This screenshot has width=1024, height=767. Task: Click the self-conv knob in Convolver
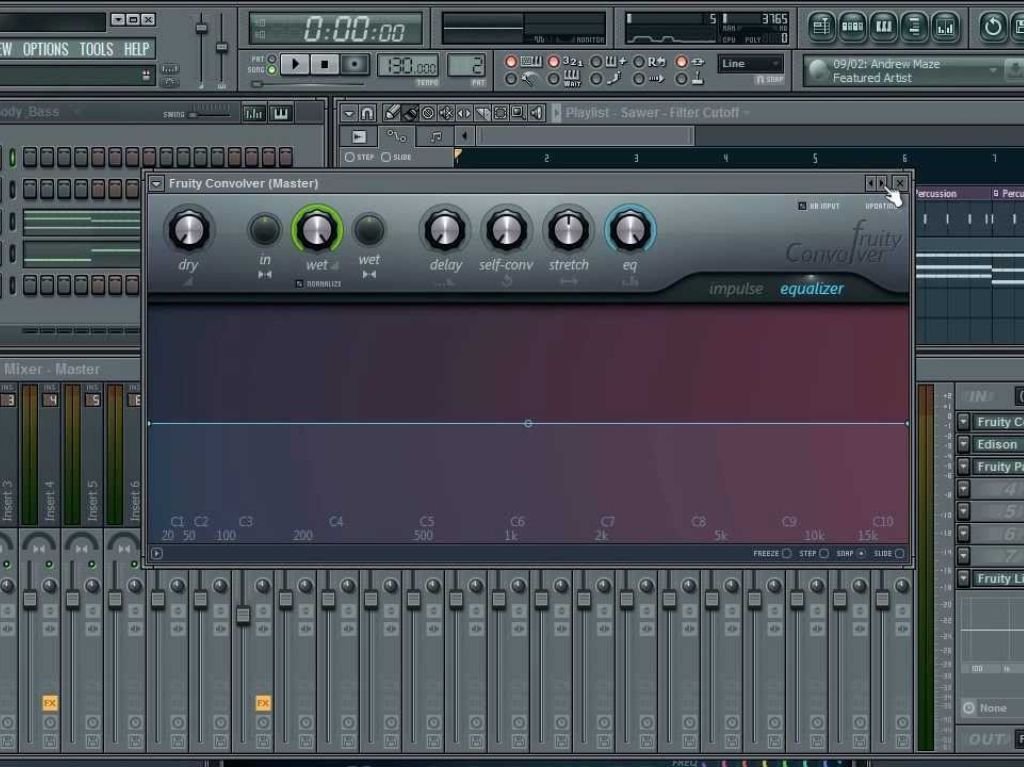pyautogui.click(x=506, y=230)
